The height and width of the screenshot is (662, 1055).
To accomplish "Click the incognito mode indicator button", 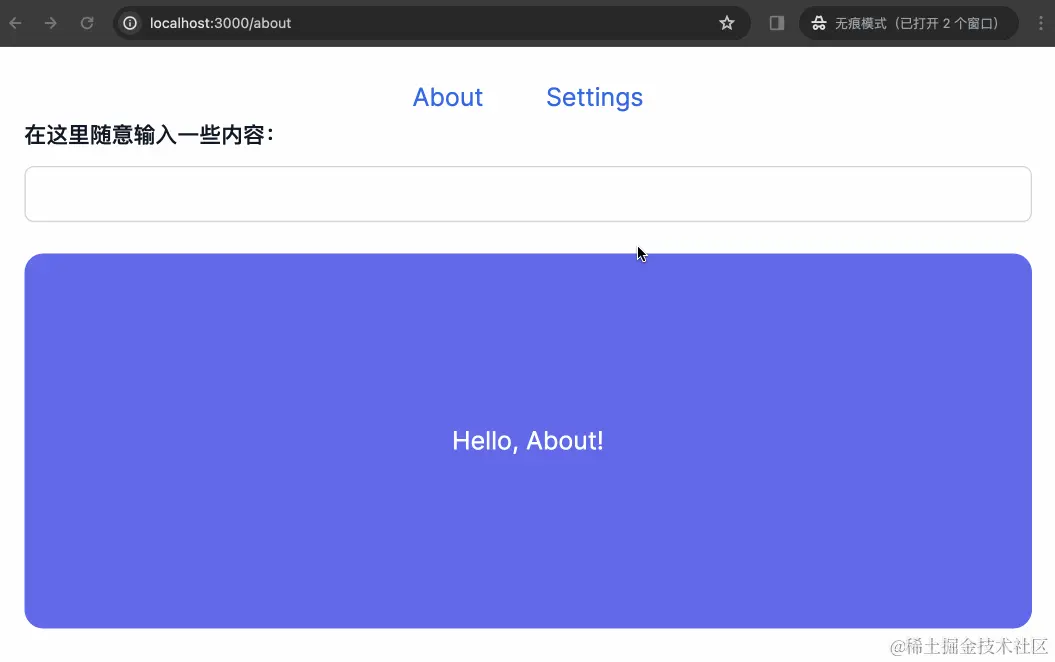I will coord(908,23).
